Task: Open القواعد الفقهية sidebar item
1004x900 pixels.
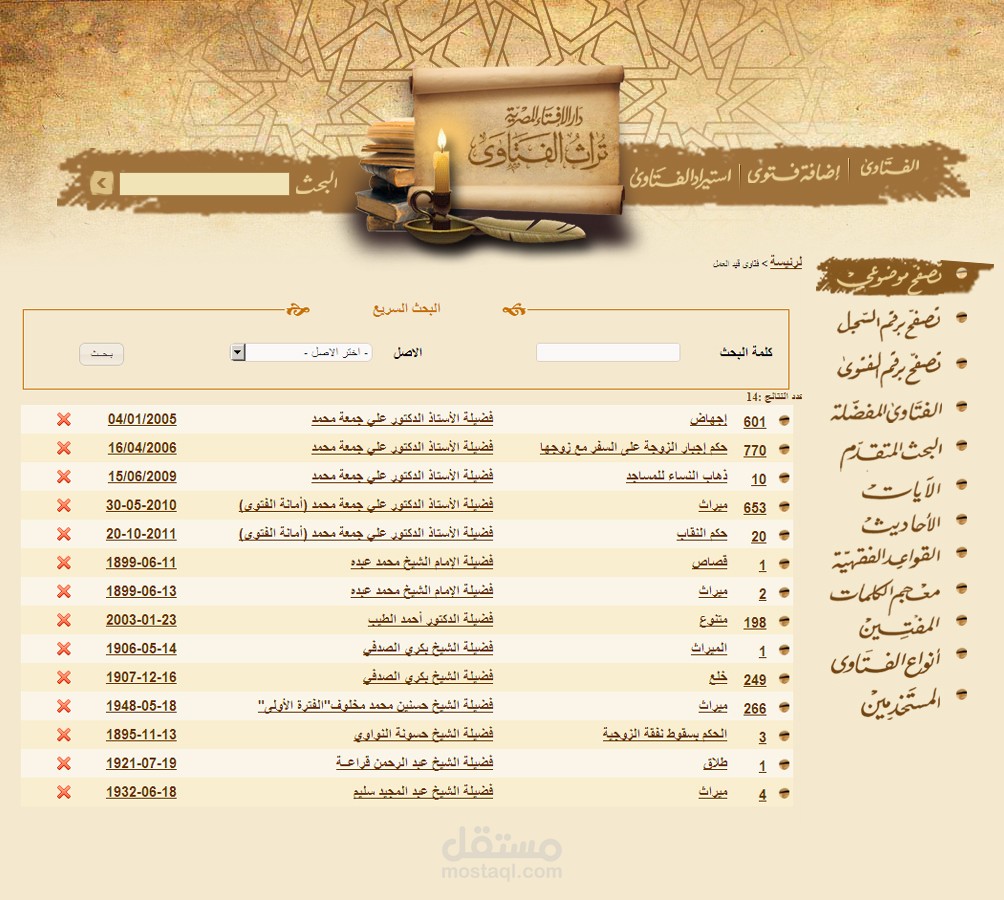Action: (887, 556)
